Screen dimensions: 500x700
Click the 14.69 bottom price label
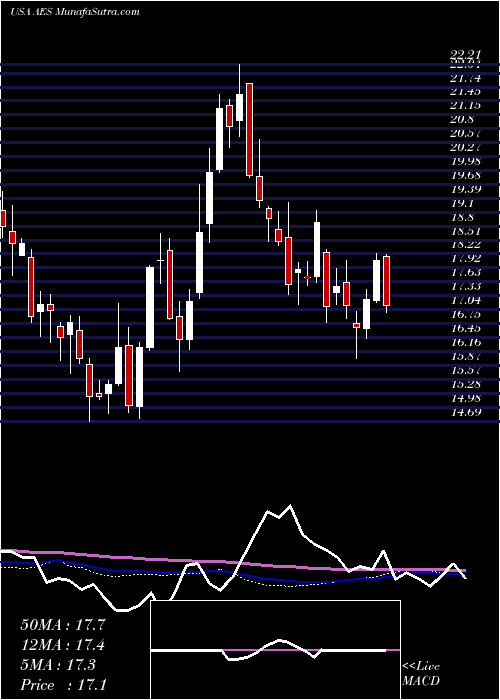click(x=465, y=412)
